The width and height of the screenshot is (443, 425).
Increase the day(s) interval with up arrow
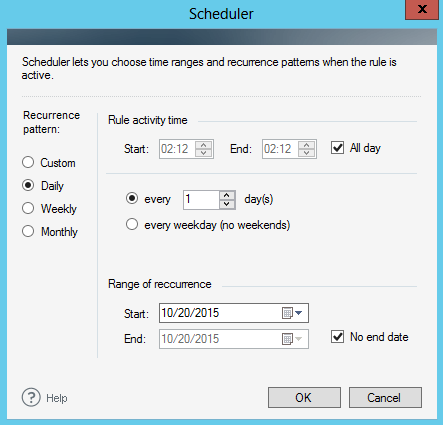227,195
